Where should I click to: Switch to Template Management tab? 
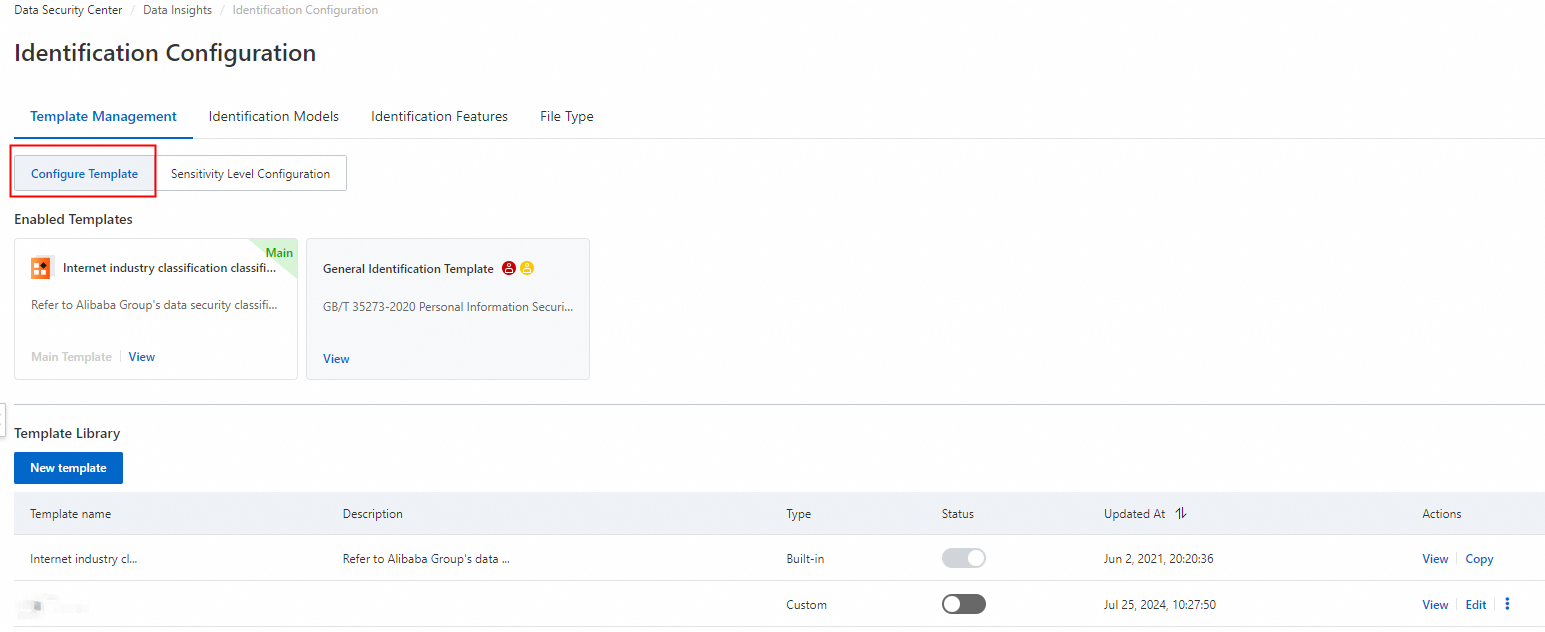tap(103, 116)
